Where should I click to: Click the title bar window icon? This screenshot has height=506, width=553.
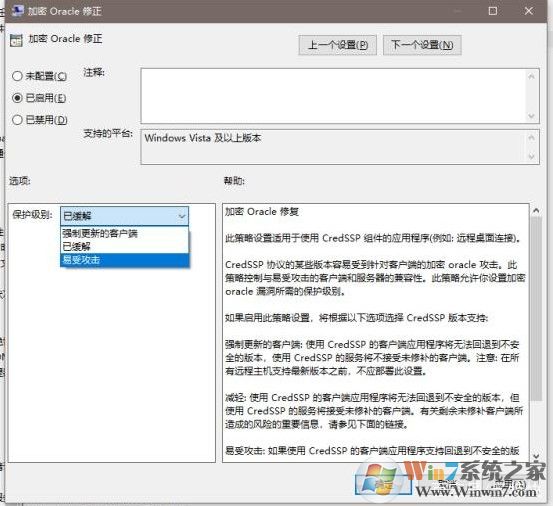(17, 11)
